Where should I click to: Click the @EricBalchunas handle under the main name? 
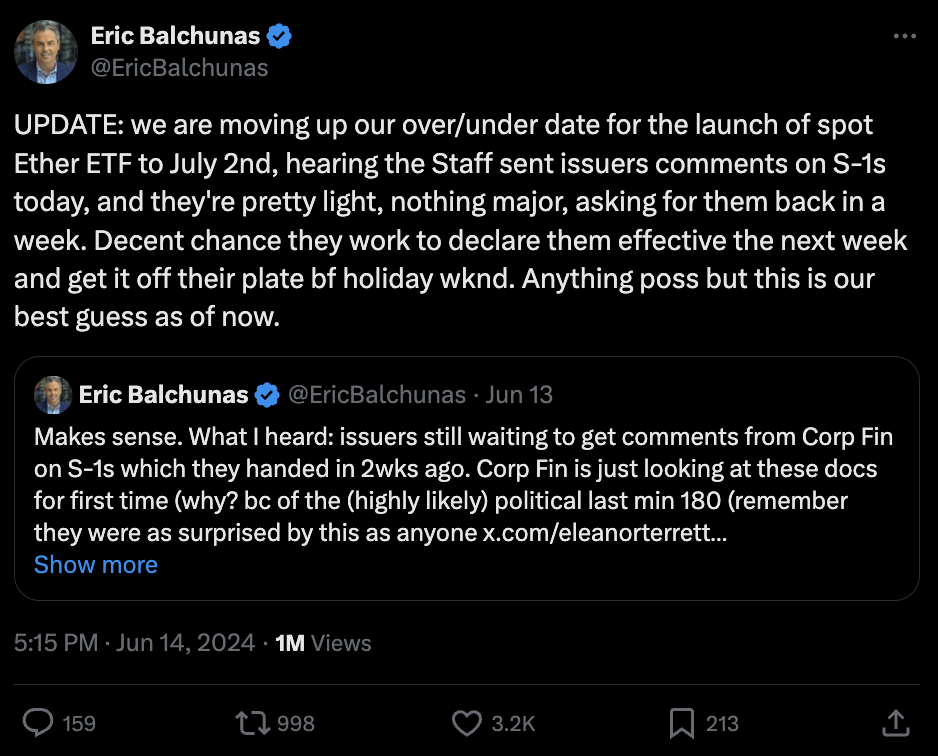click(179, 68)
